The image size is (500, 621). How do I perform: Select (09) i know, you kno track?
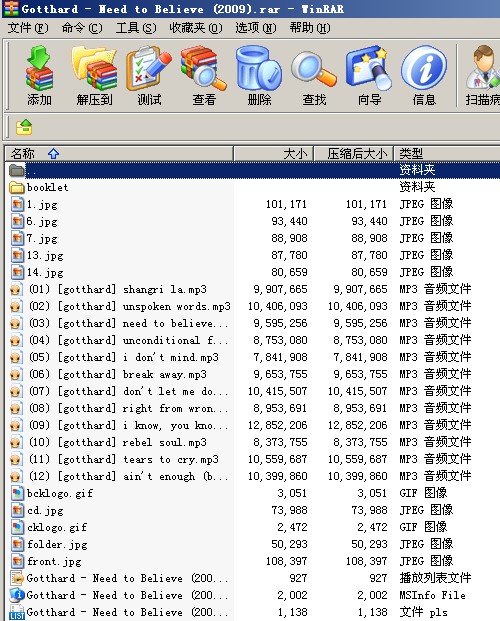[x=128, y=426]
